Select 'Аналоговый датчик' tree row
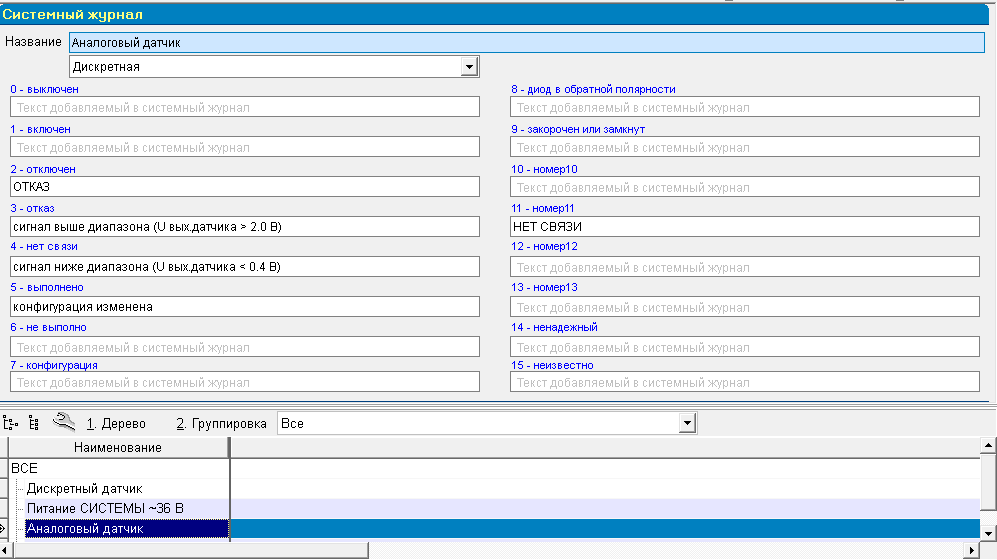 (x=85, y=529)
